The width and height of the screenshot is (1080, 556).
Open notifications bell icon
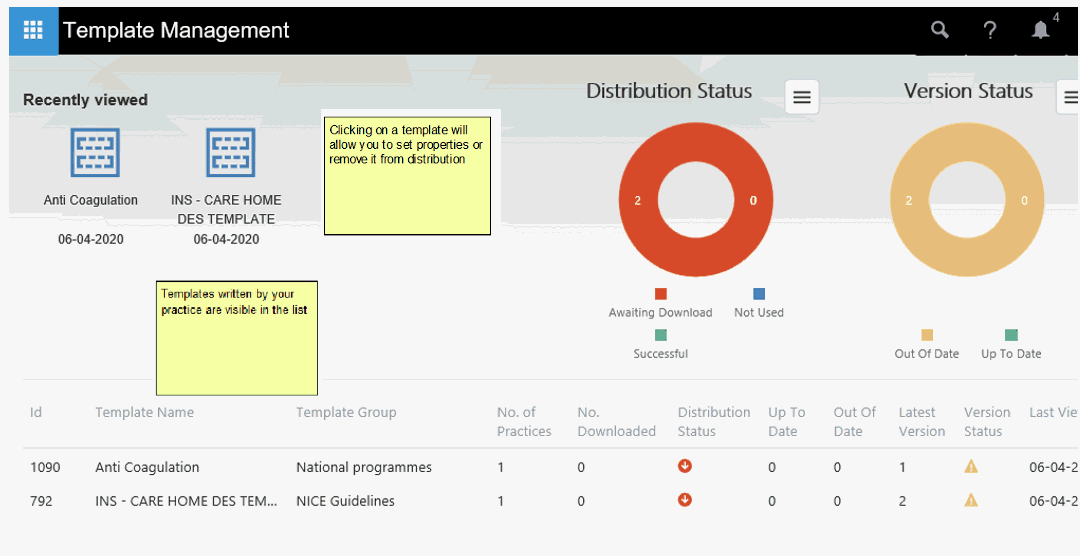pyautogui.click(x=1041, y=30)
